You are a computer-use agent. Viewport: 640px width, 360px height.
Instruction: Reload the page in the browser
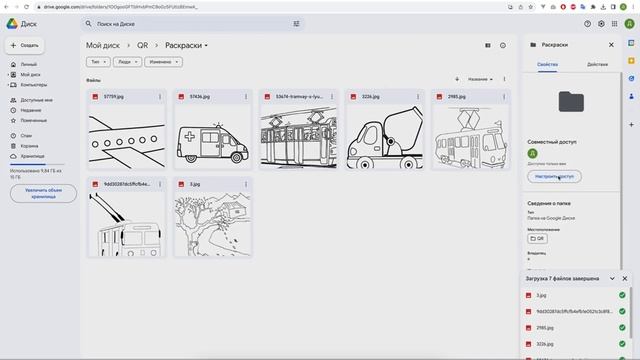click(27, 7)
